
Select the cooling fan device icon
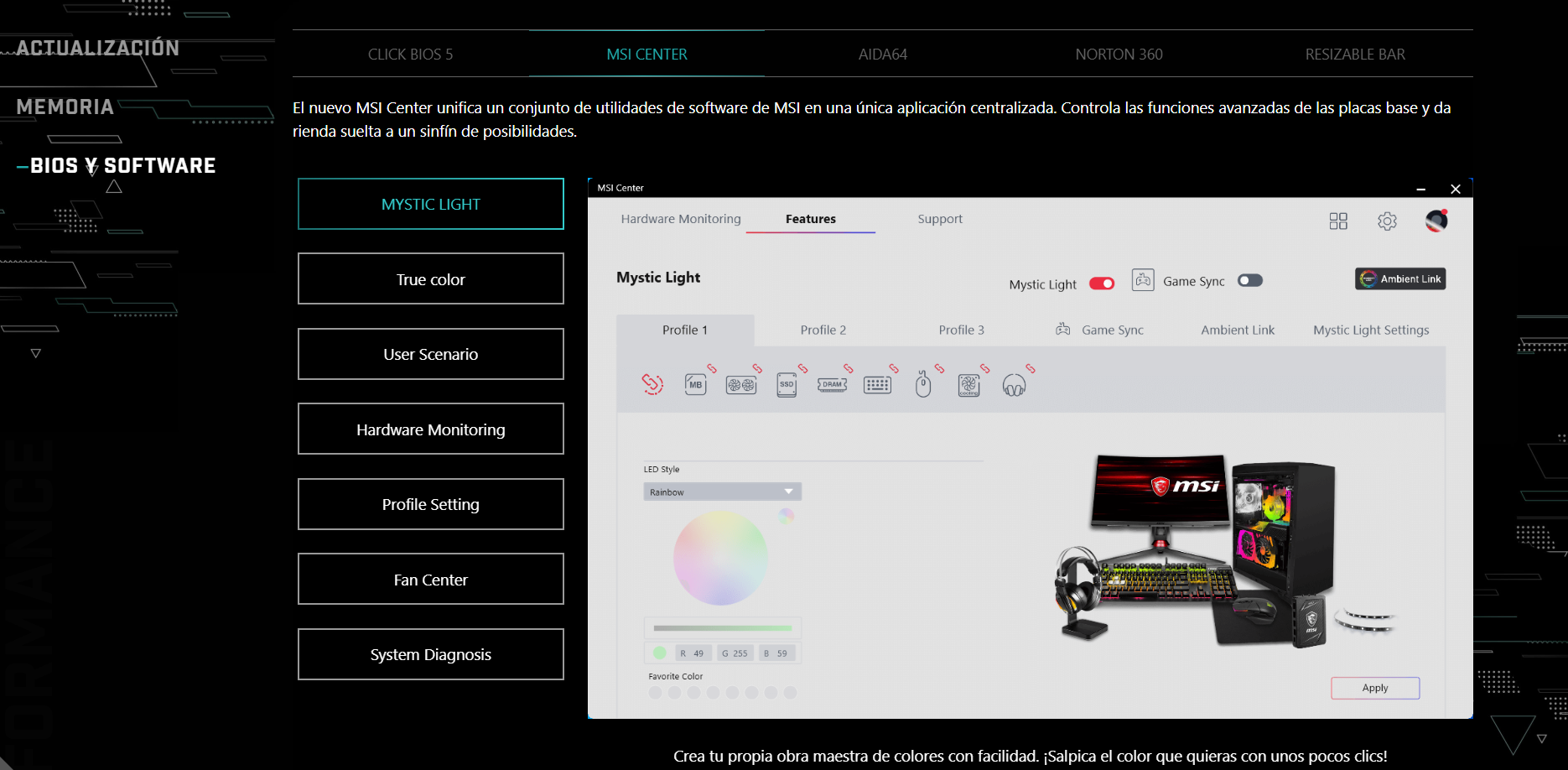[968, 385]
